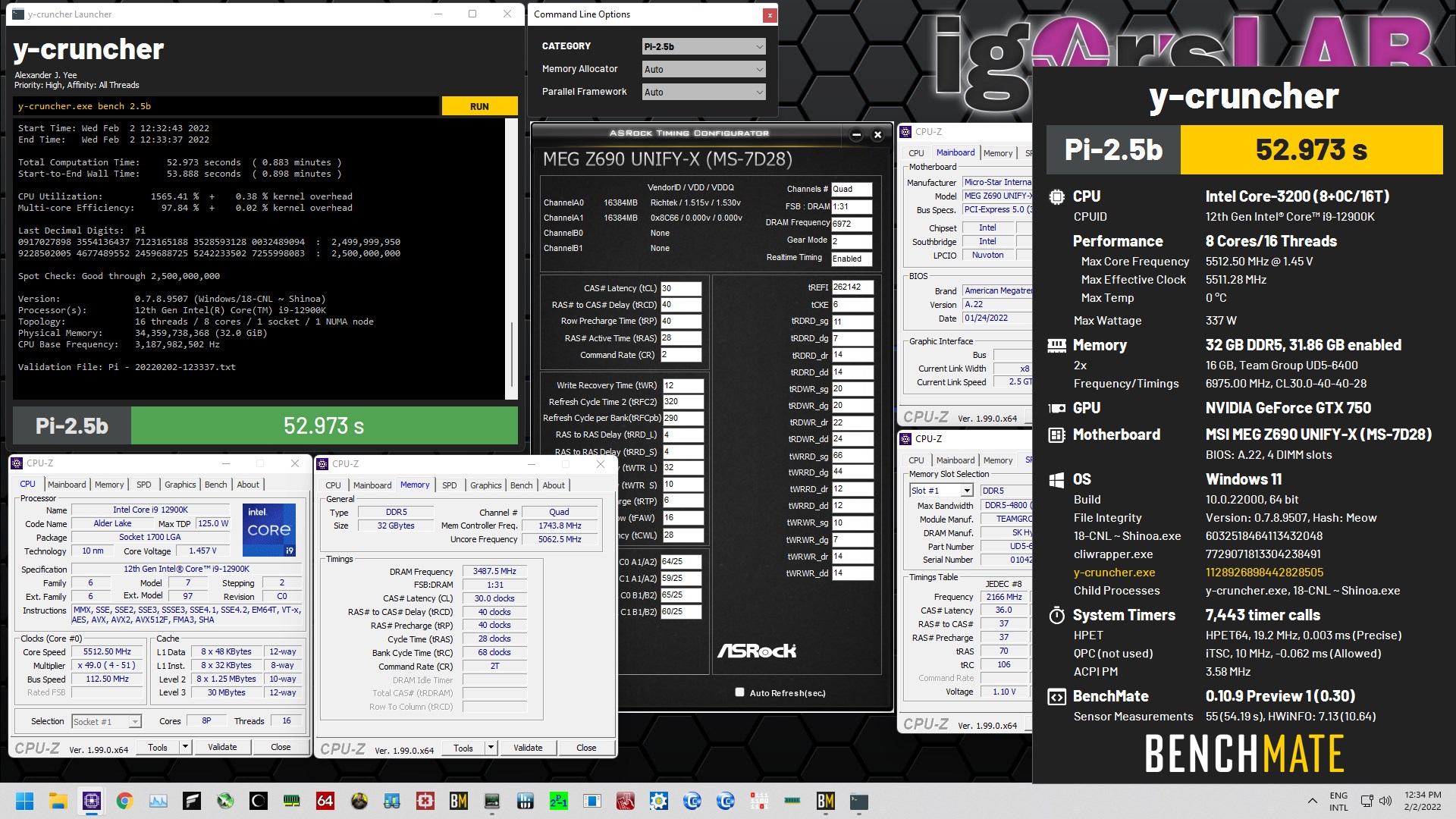
Task: Click the green Pi-2.5b 52.973 s result bar
Action: click(324, 425)
